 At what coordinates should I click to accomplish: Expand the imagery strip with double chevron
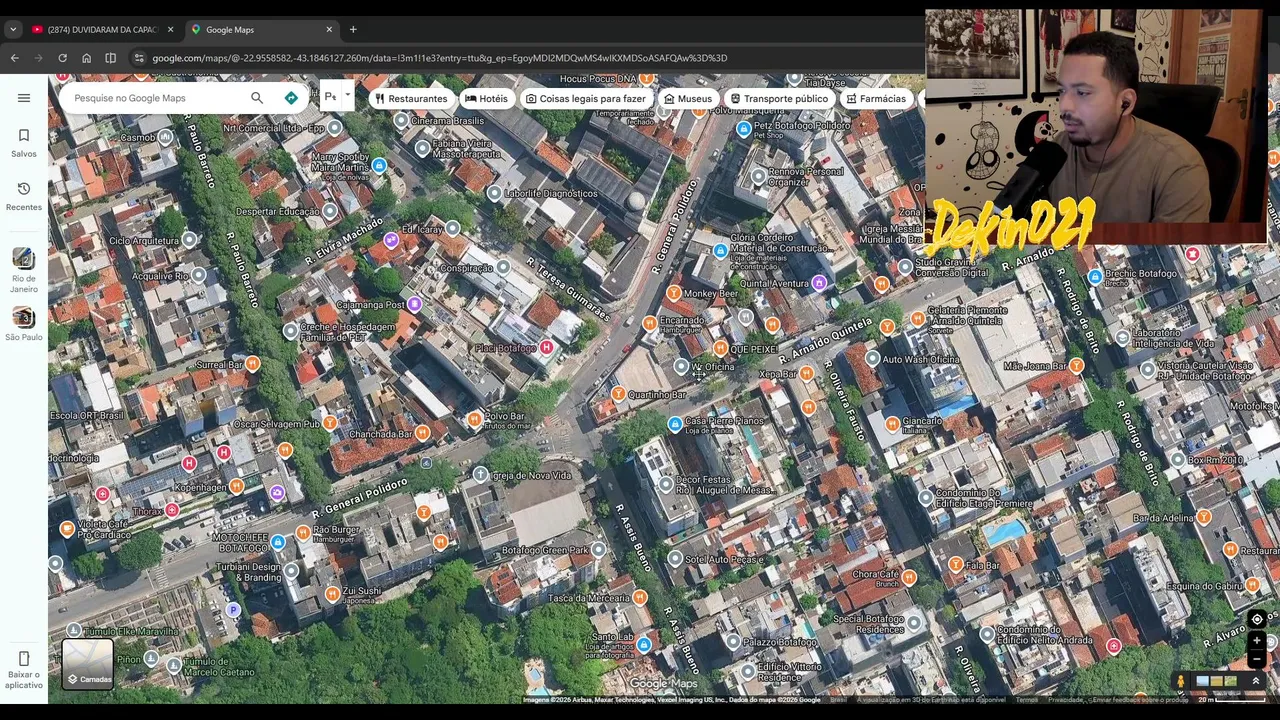click(x=1255, y=681)
